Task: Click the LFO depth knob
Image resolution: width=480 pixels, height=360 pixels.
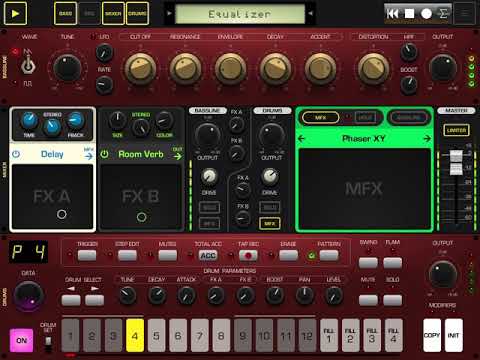Action: 104,53
